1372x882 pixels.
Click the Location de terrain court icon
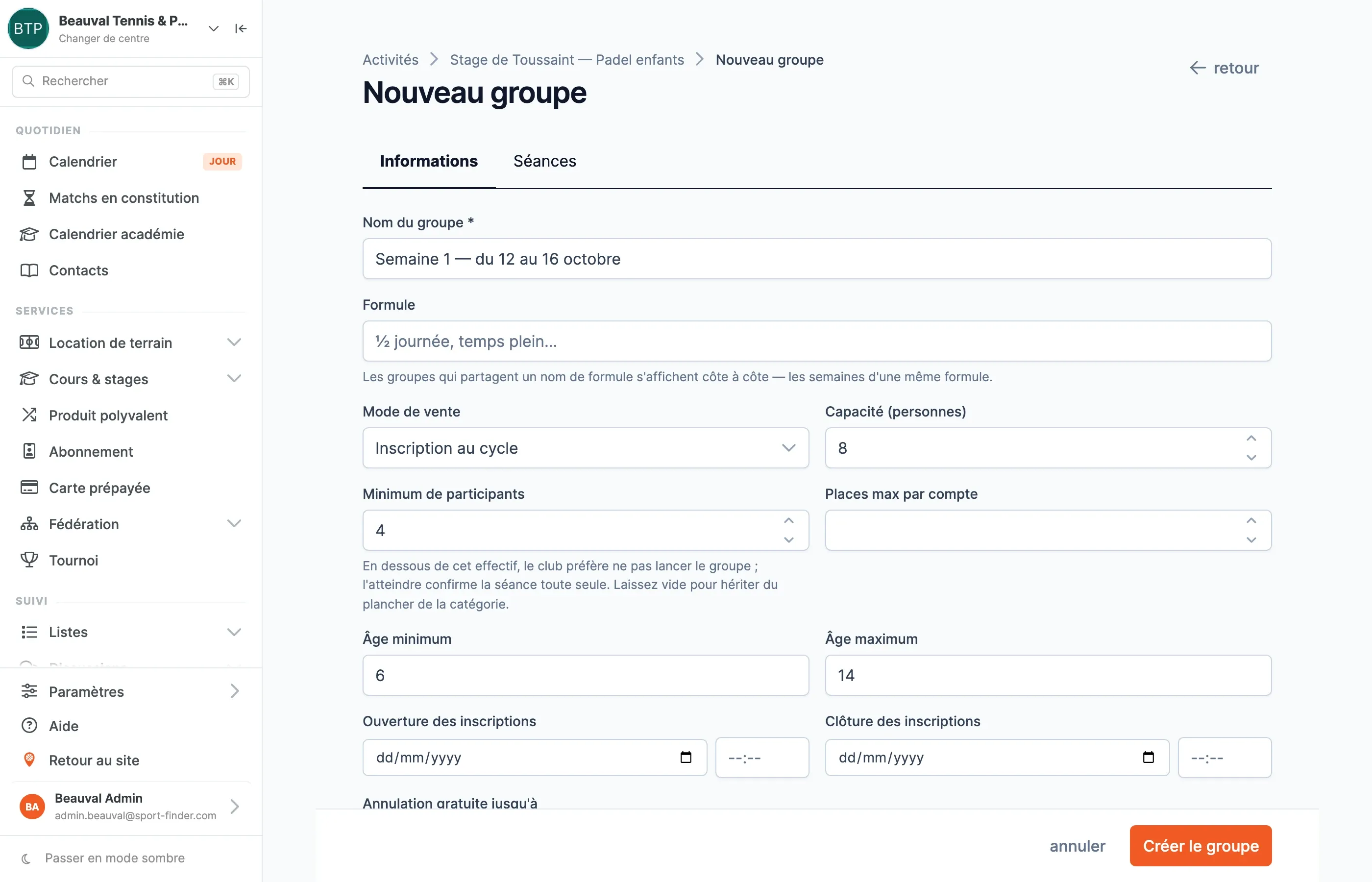pos(29,343)
